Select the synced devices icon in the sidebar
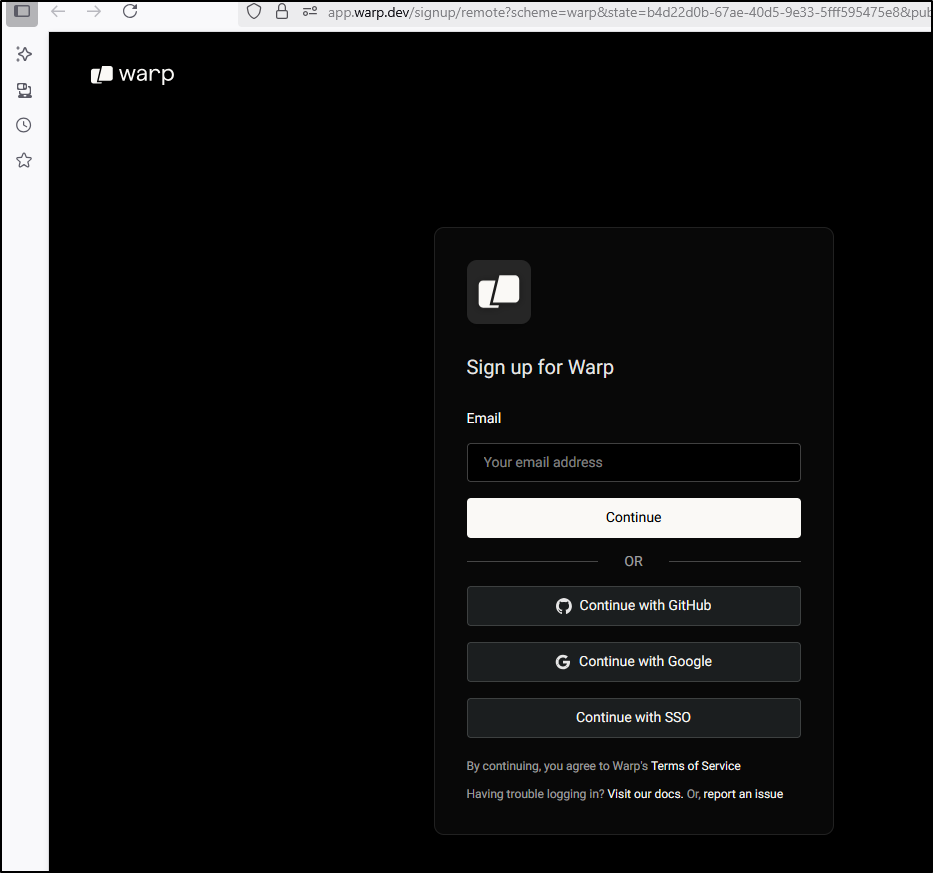933x873 pixels. click(x=24, y=90)
